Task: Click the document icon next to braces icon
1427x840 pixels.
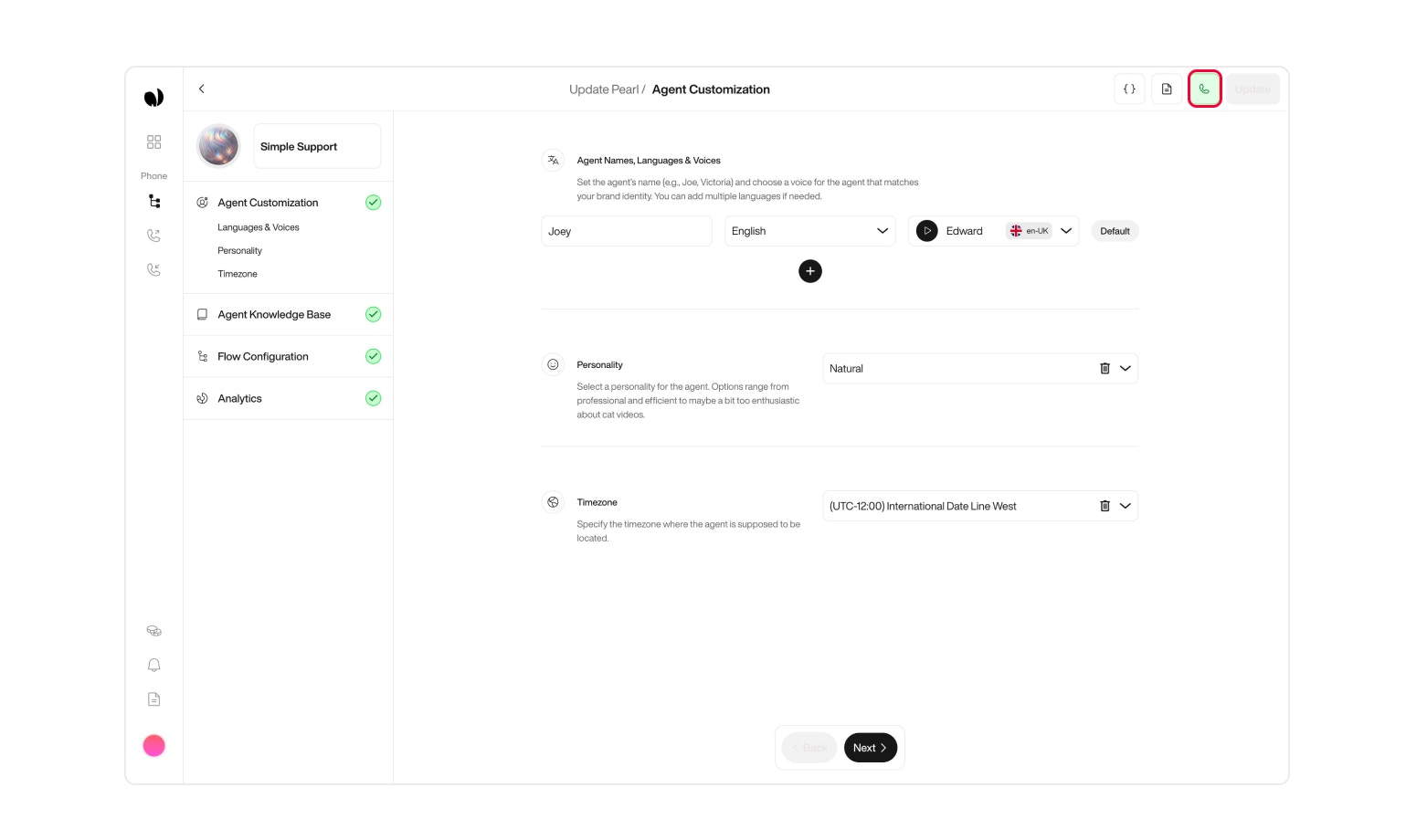Action: [x=1166, y=89]
